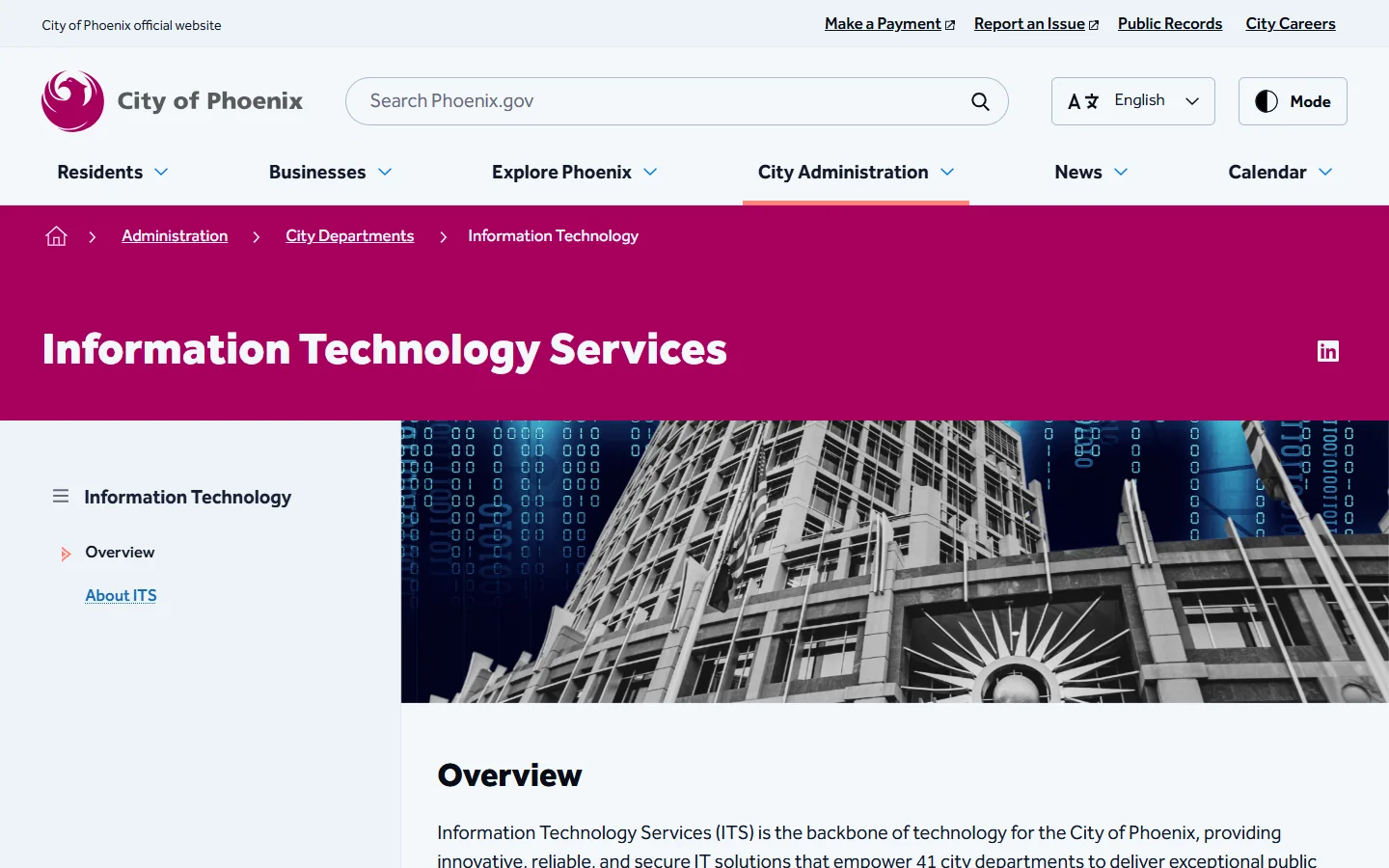Click the Information Technology breadcrumb text
Image resolution: width=1389 pixels, height=868 pixels.
point(553,236)
